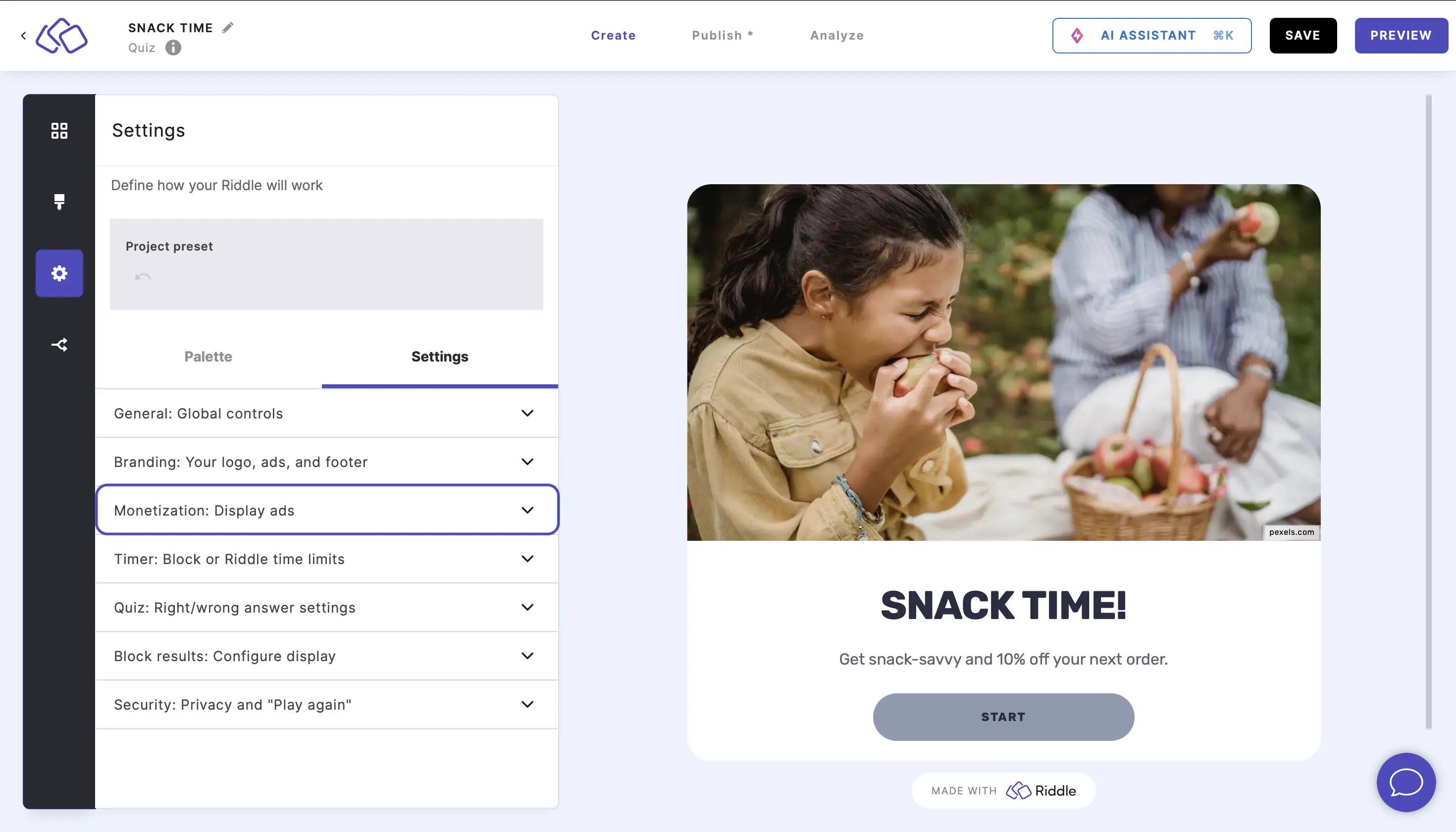Viewport: 1456px width, 832px height.
Task: Click the Riddle logo icon top left
Action: (61, 35)
